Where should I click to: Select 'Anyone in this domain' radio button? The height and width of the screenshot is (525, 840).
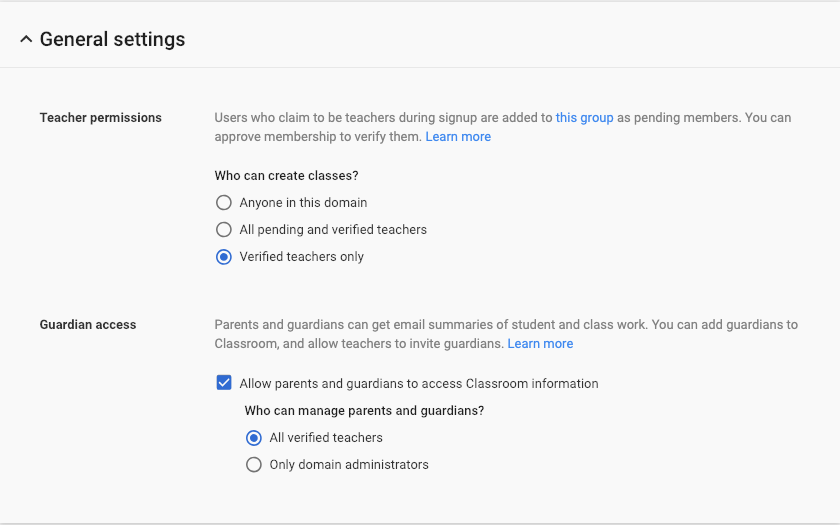click(x=224, y=203)
